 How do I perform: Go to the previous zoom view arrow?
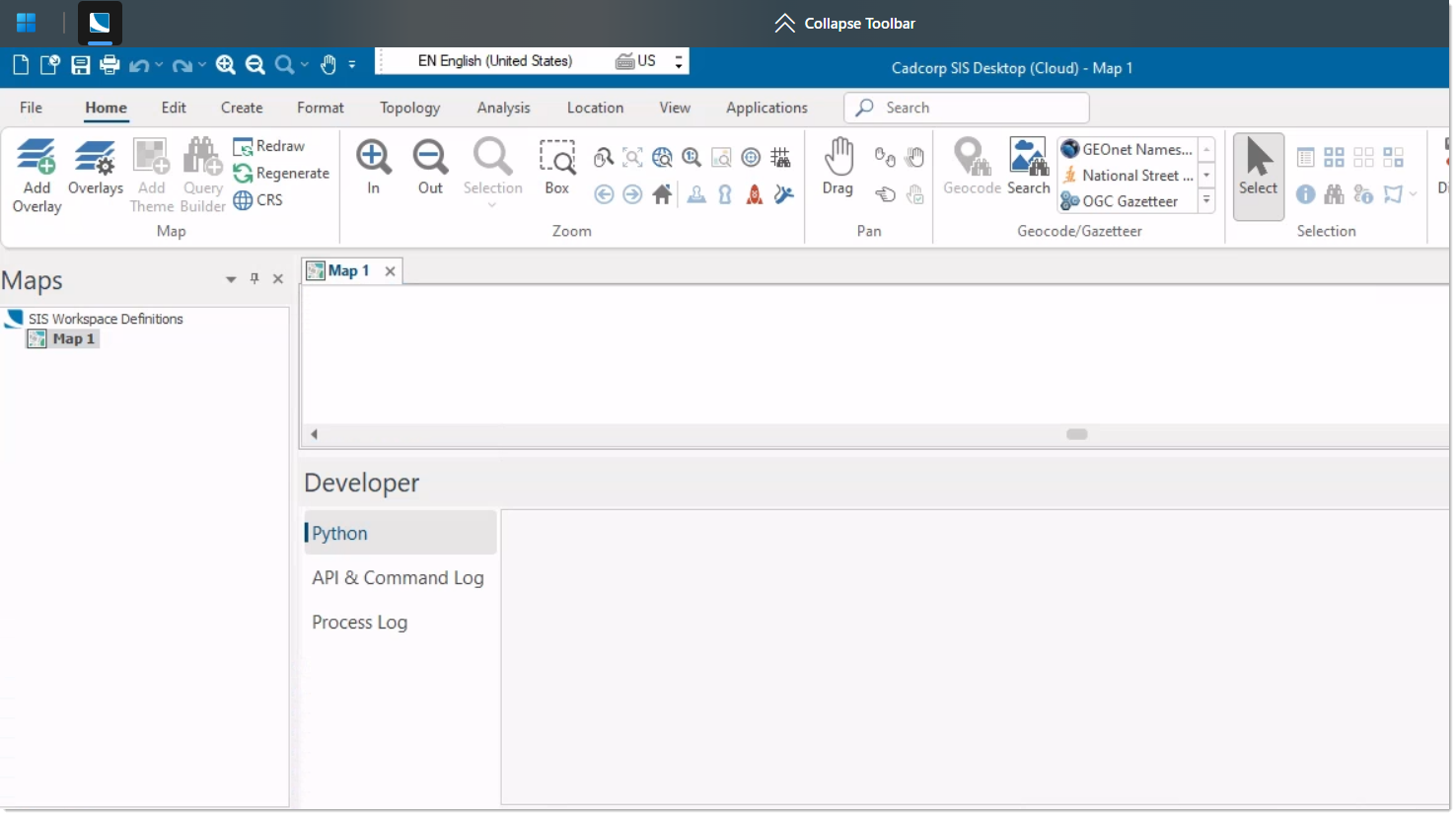click(x=604, y=194)
